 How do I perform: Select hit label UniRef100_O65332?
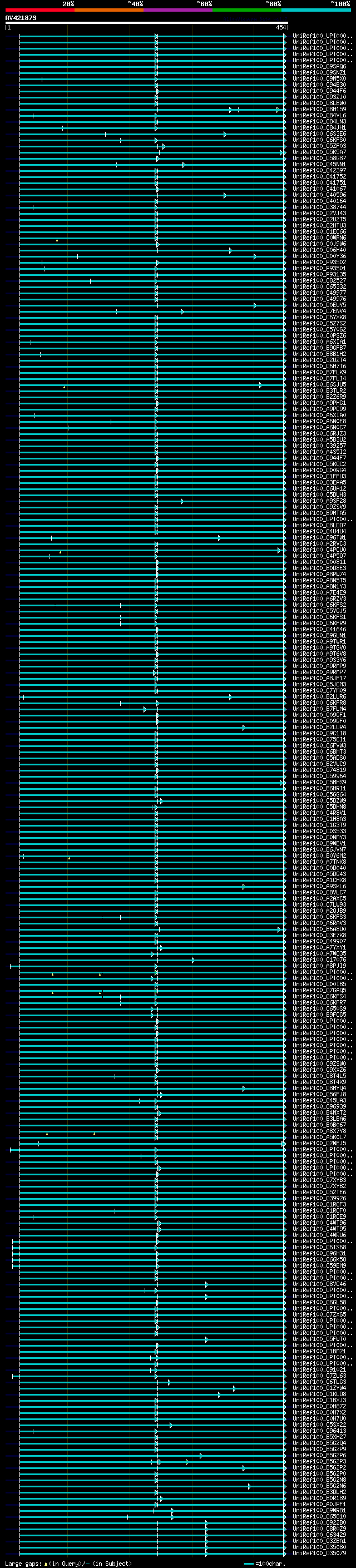click(319, 286)
